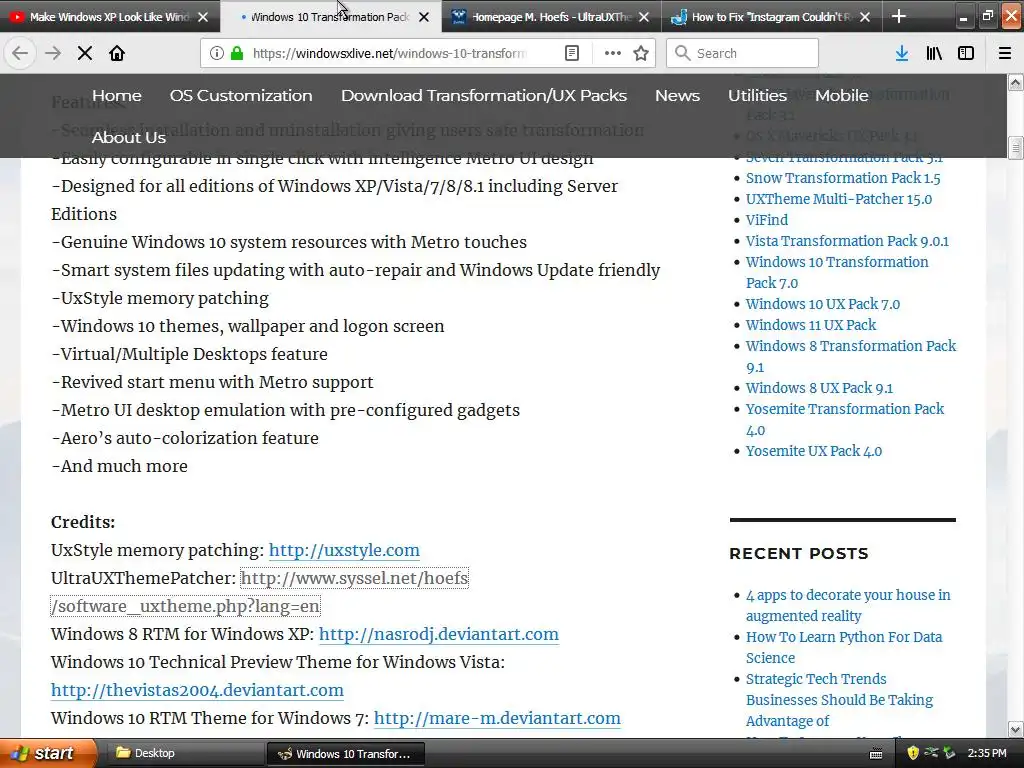This screenshot has height=768, width=1024.
Task: Open Windows 11 UX Pack link
Action: (x=811, y=325)
